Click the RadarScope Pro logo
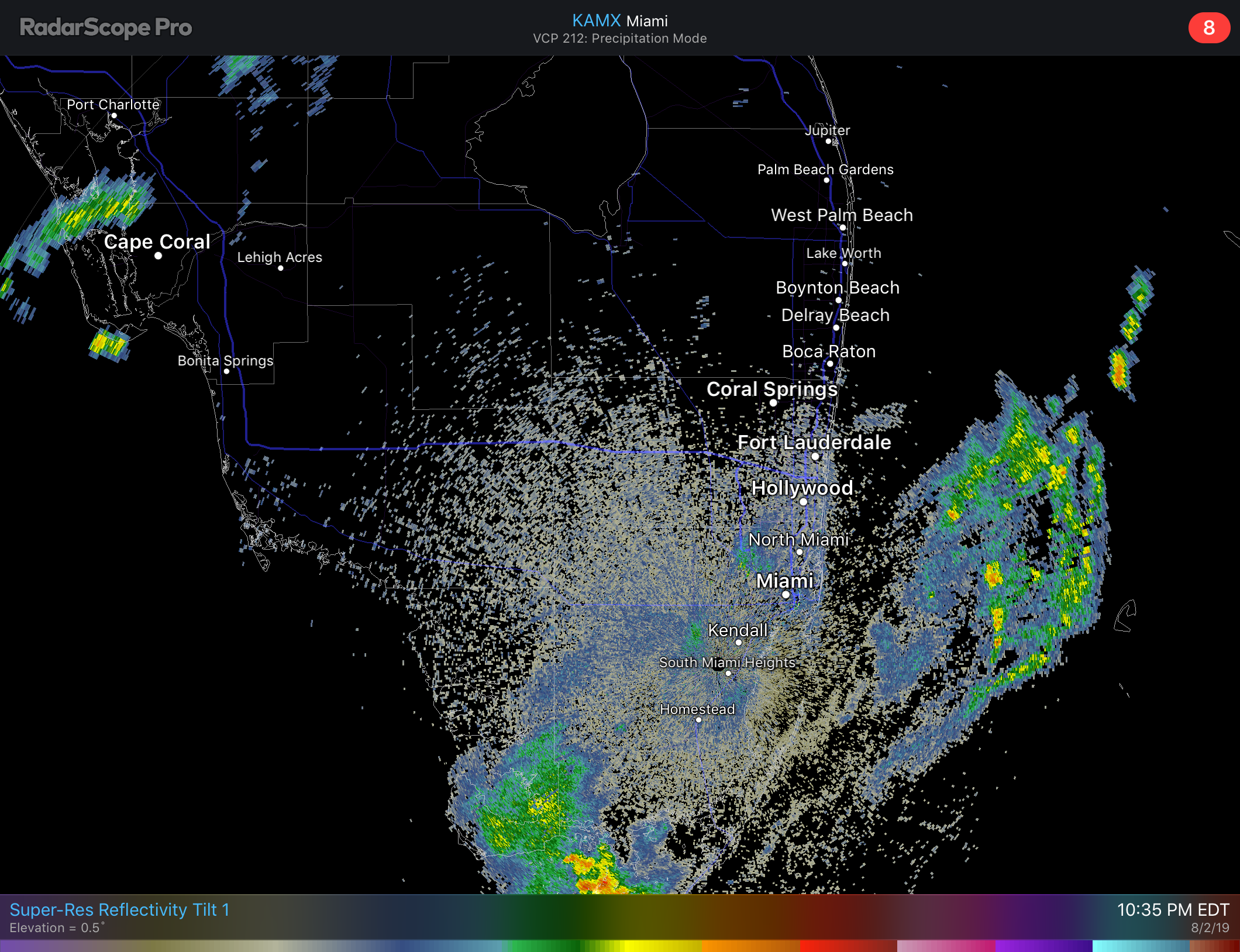 (106, 27)
